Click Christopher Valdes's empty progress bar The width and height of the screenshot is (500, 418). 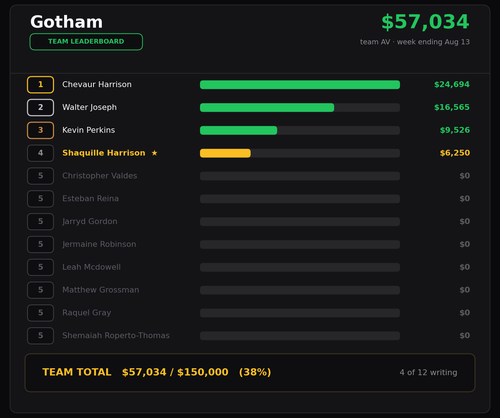click(x=300, y=176)
